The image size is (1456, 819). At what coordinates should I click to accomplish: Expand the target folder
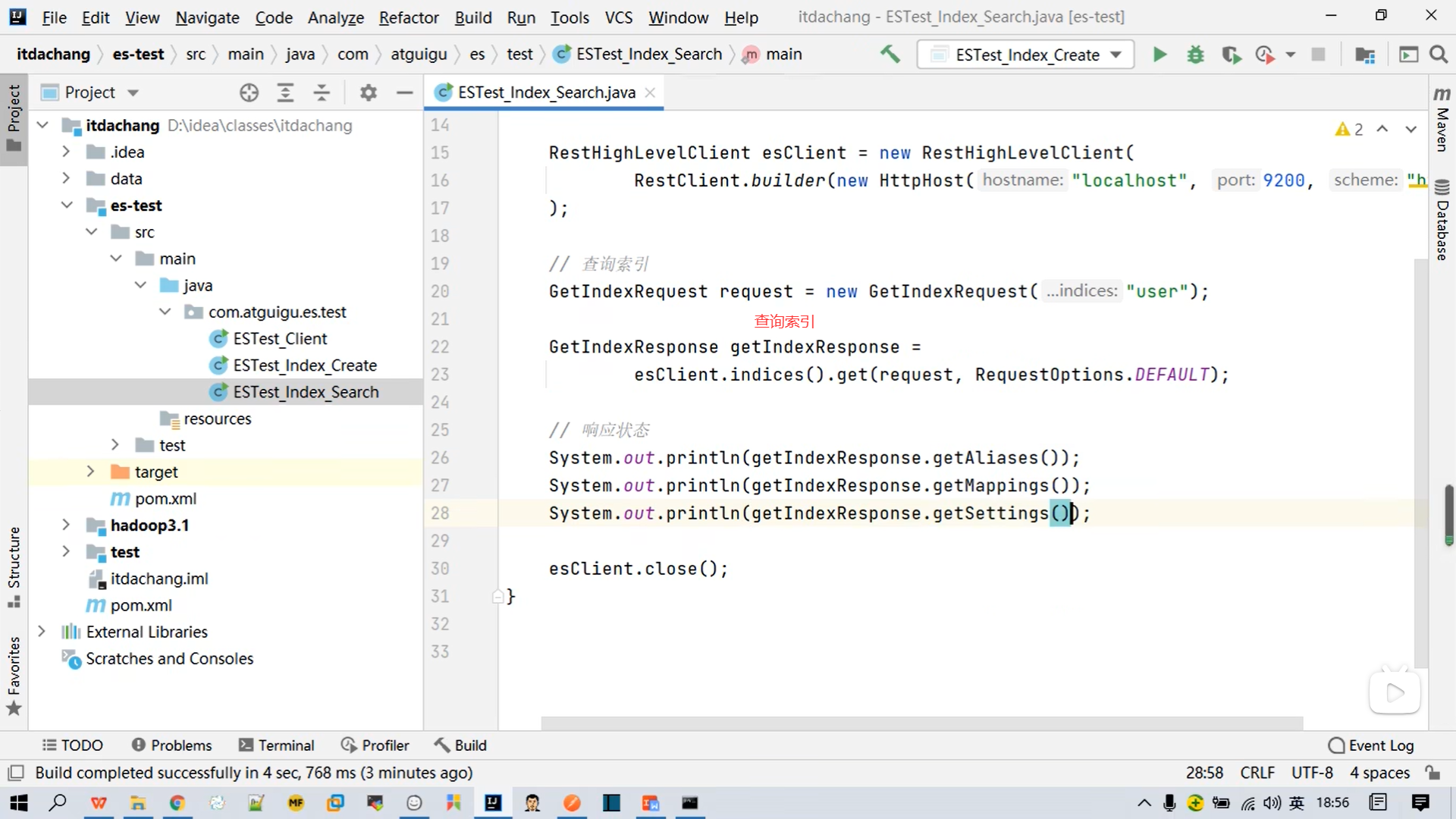tap(91, 472)
